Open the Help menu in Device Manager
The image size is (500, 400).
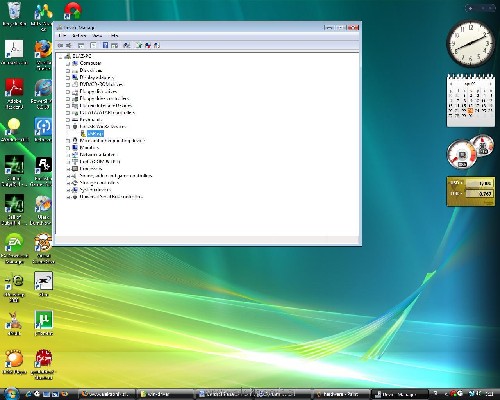point(114,35)
